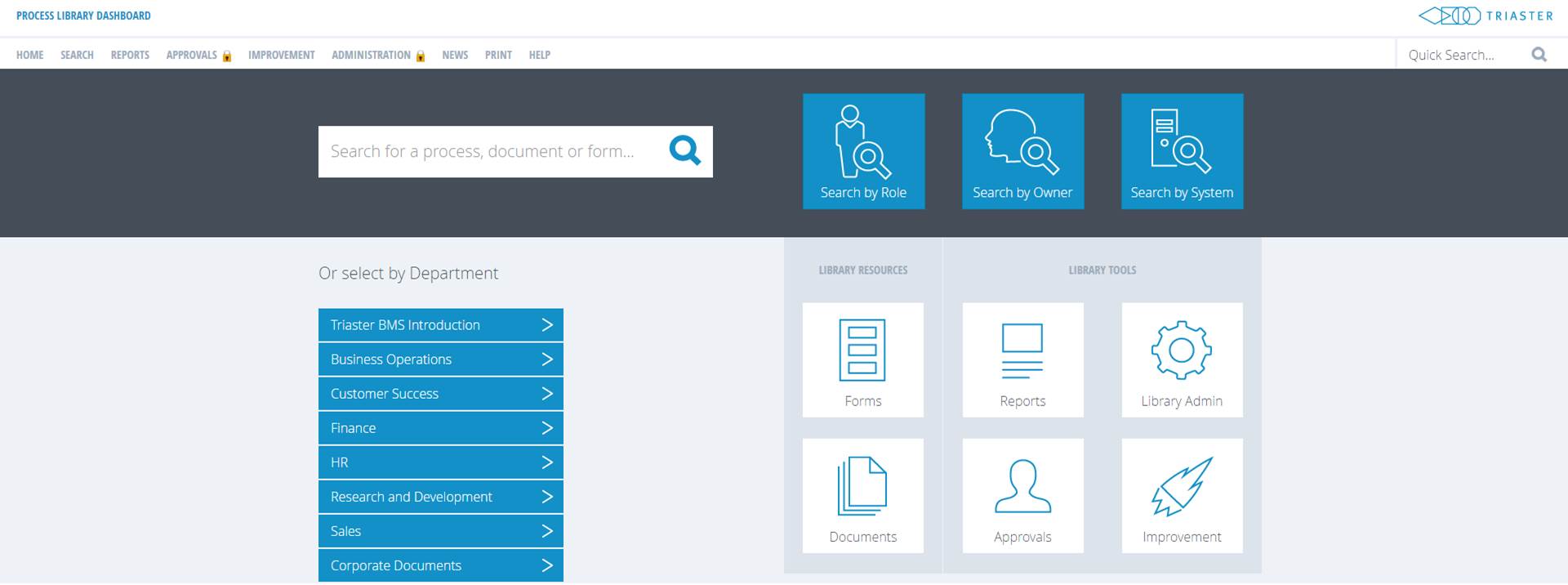Select Triaster BMS Introduction department
Viewport: 1568px width, 585px height.
pos(441,325)
